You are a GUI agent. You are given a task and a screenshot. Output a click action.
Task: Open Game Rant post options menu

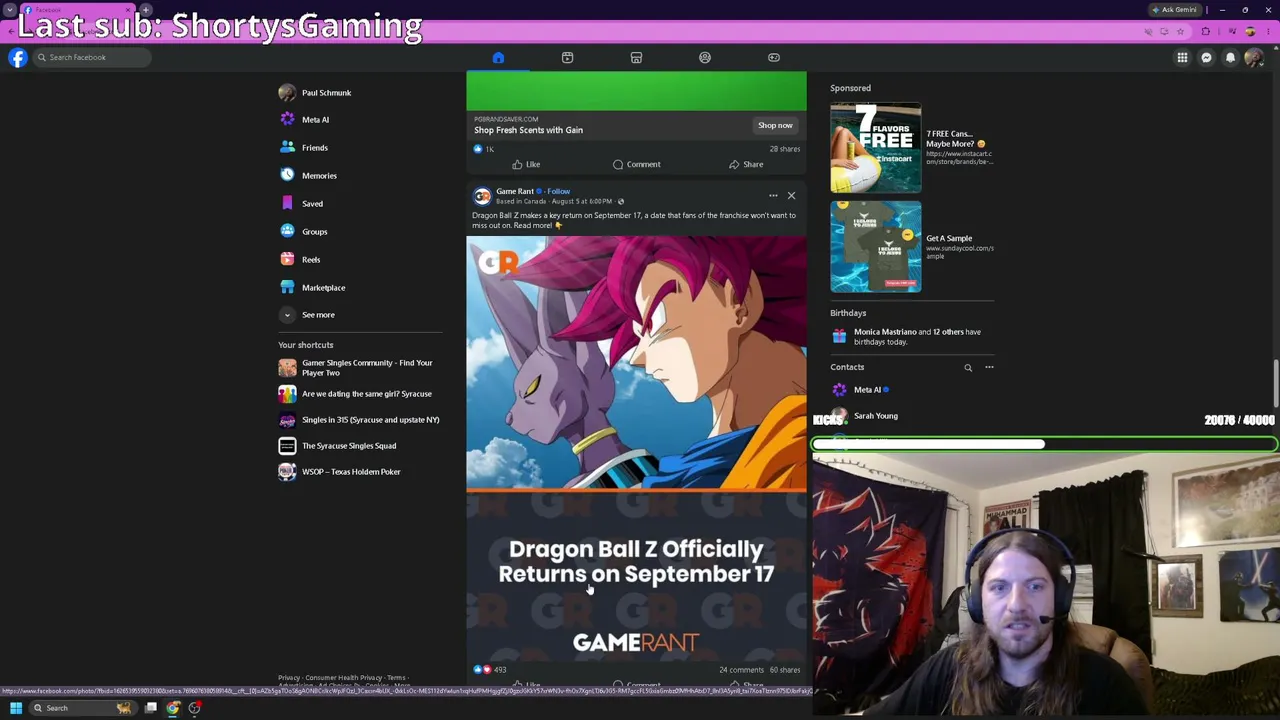pyautogui.click(x=773, y=195)
